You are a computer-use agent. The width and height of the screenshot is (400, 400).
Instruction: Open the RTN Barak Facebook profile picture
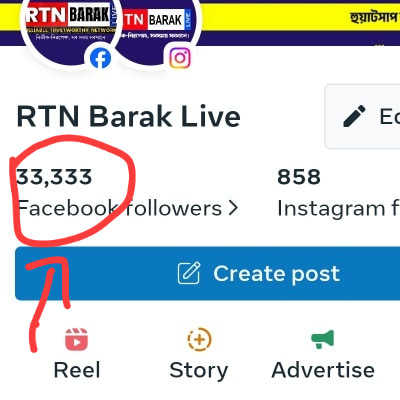[71, 28]
